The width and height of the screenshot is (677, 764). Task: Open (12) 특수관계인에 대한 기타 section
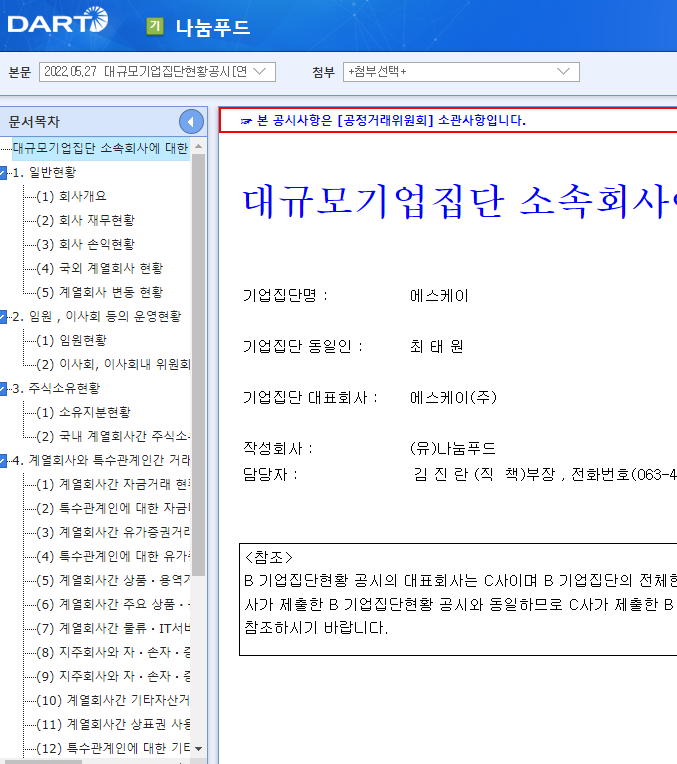click(113, 748)
